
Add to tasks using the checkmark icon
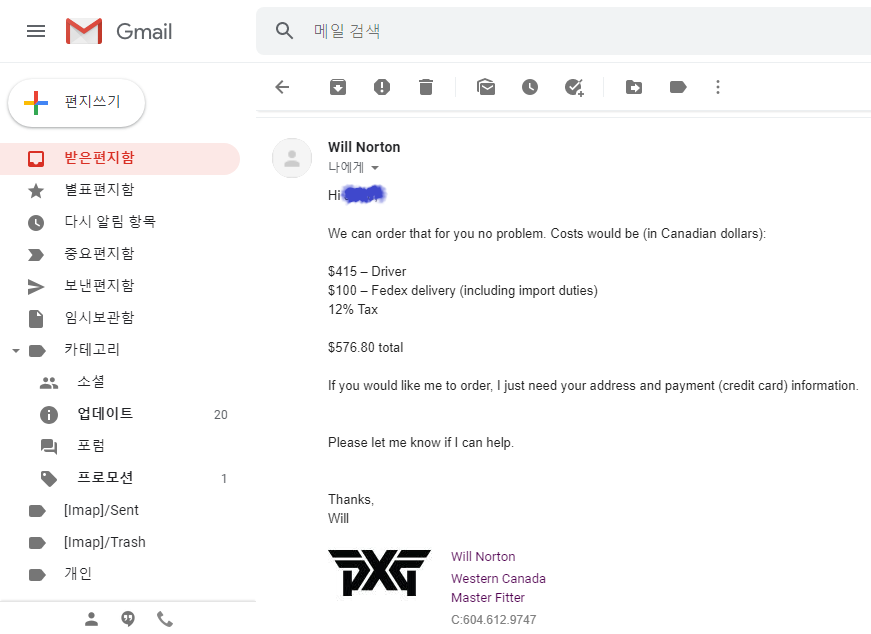[x=574, y=87]
